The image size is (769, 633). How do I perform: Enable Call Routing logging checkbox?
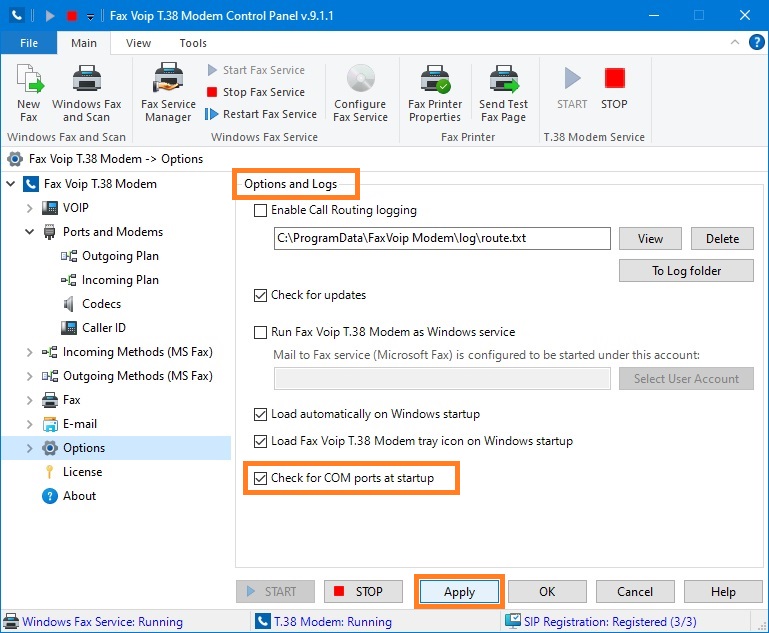tap(260, 211)
